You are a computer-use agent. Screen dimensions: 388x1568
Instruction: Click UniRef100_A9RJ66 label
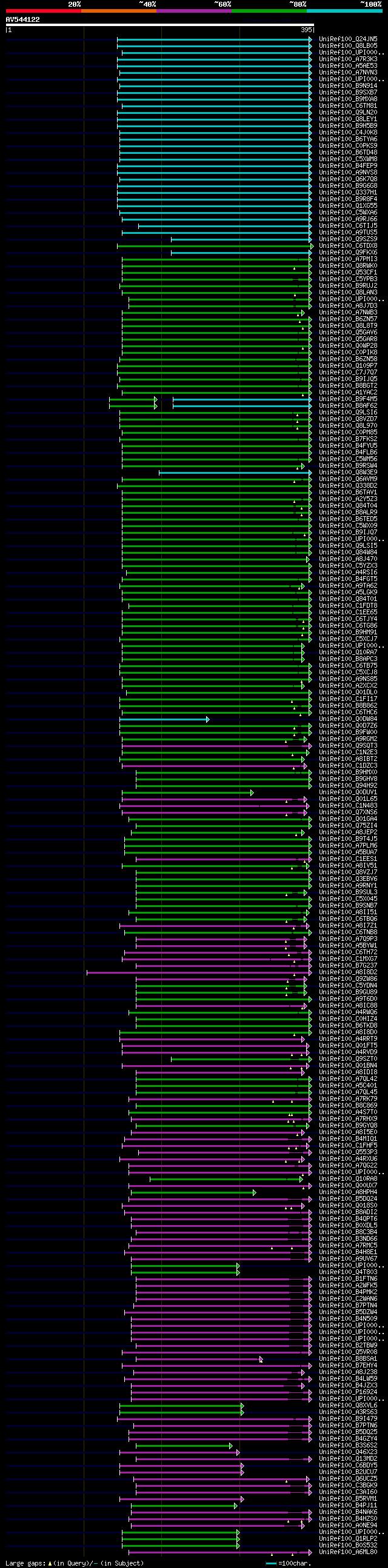pyautogui.click(x=348, y=219)
